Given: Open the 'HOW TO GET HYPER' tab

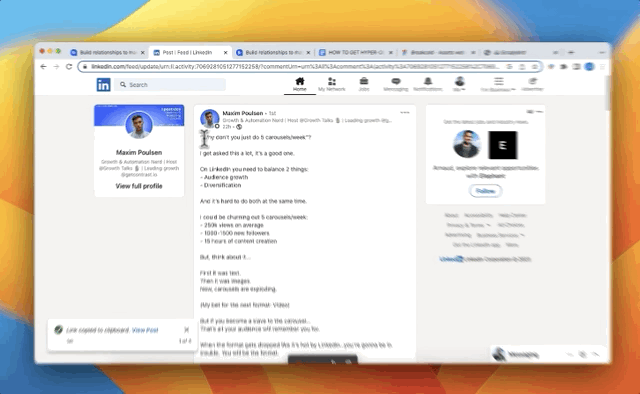Looking at the screenshot, I should [356, 52].
